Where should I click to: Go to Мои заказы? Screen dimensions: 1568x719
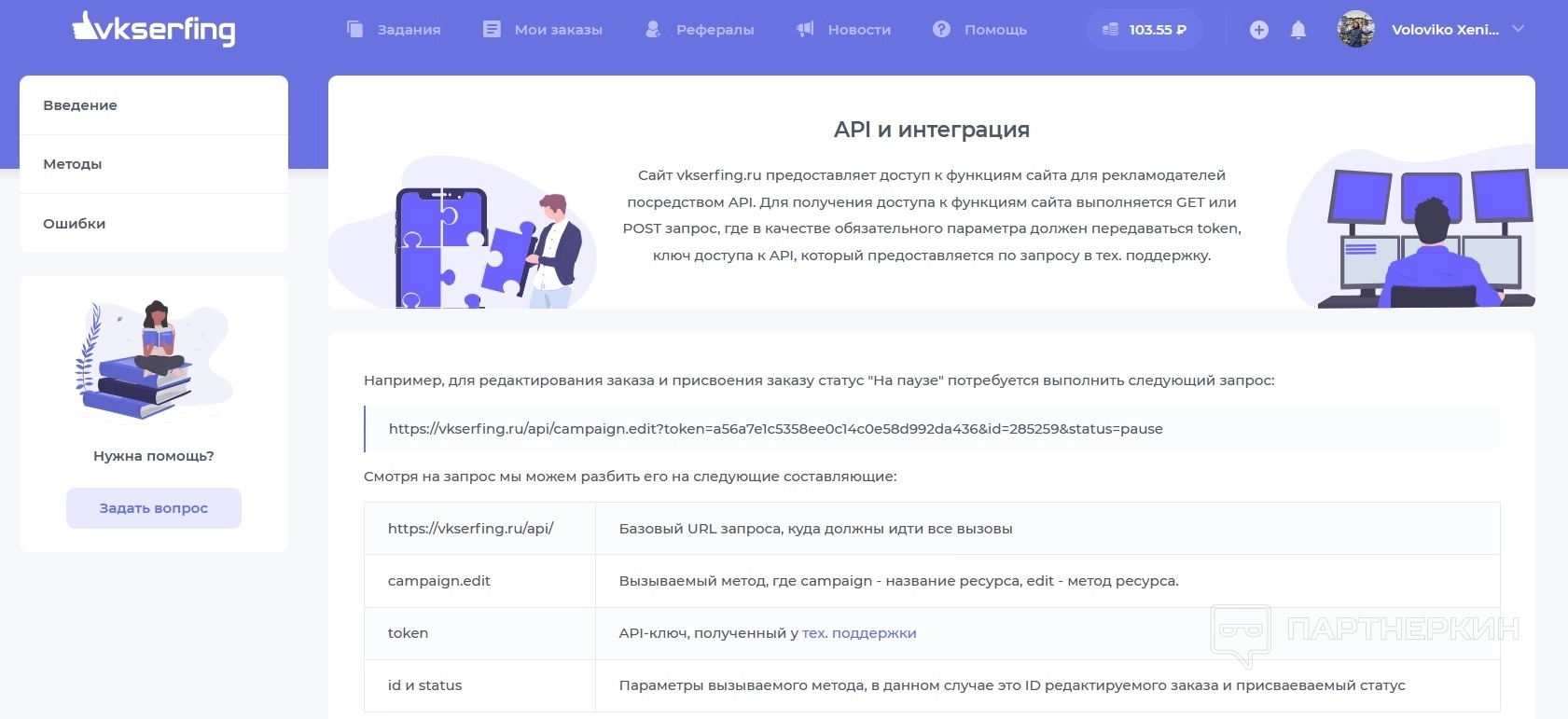pyautogui.click(x=559, y=30)
